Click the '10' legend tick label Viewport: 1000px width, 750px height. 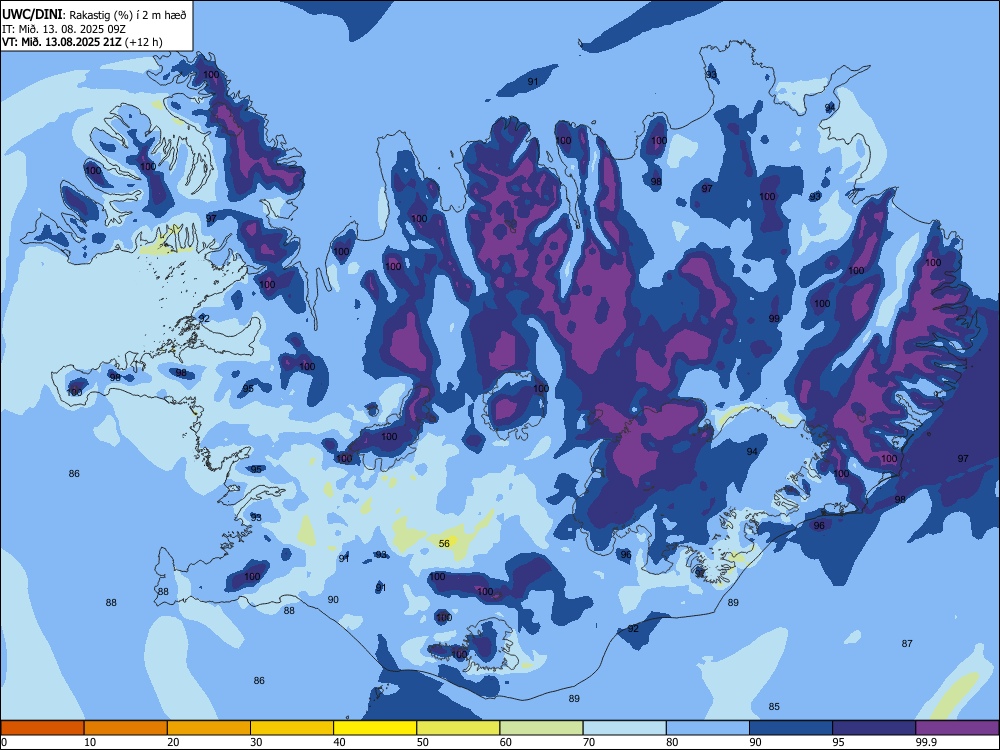[x=90, y=742]
